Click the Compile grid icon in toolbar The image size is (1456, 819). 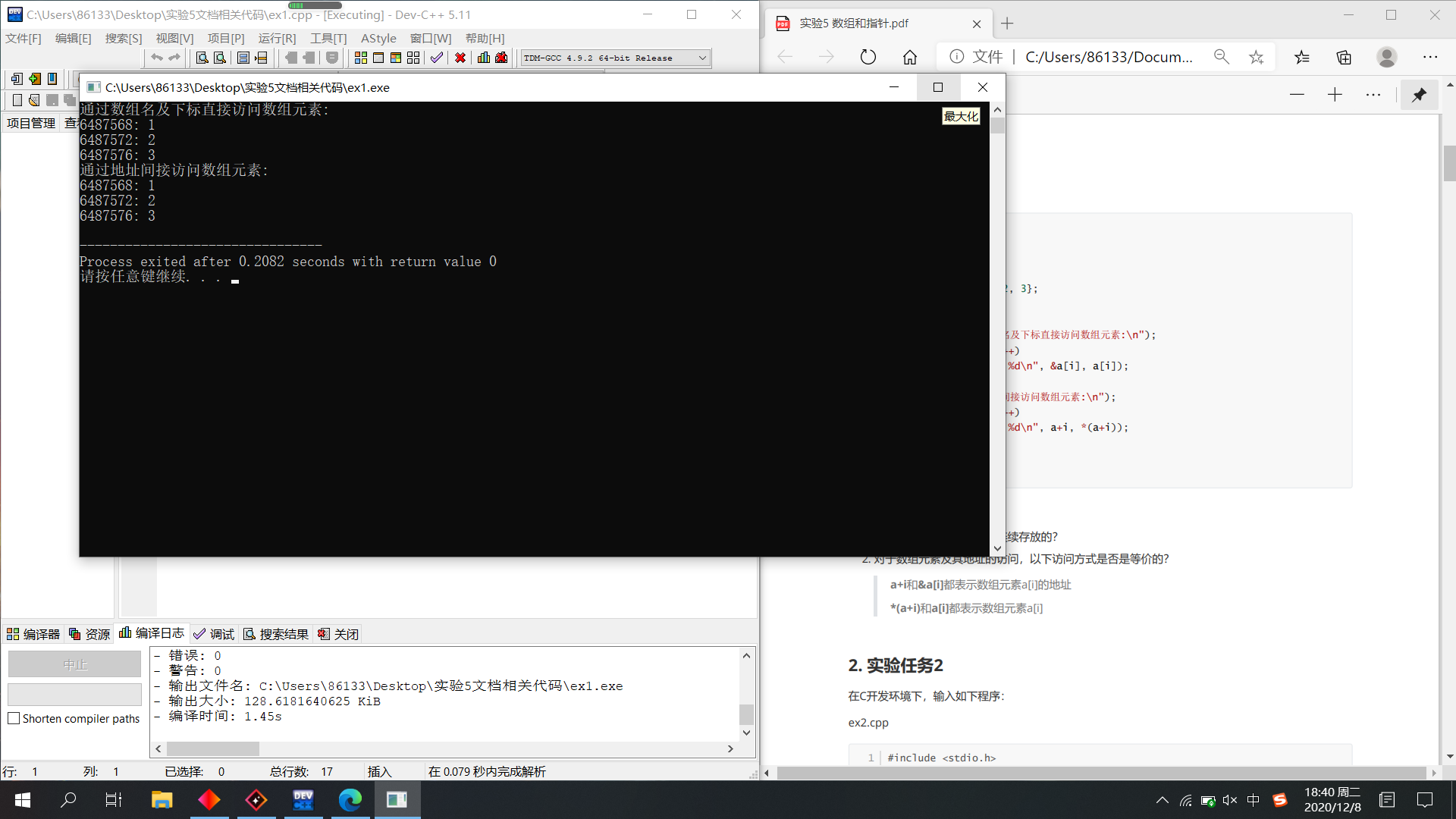361,58
